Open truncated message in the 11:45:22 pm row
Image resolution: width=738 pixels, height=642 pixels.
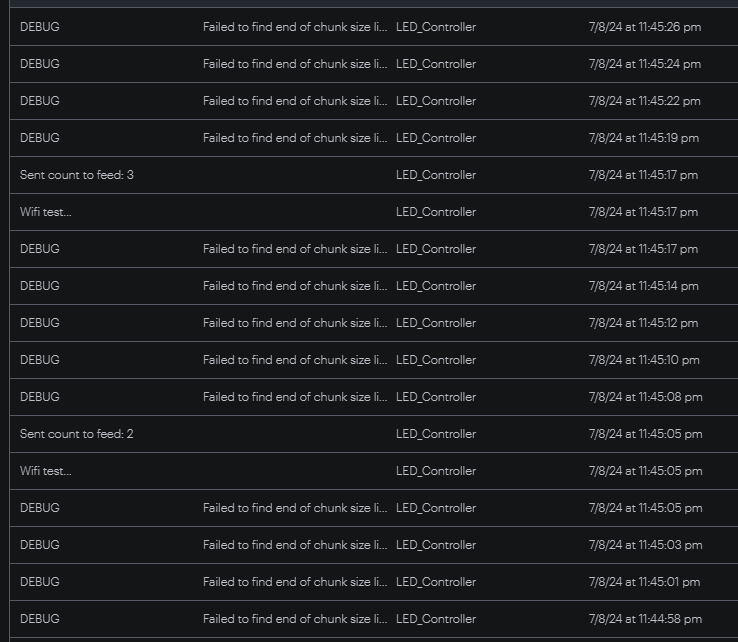coord(295,101)
